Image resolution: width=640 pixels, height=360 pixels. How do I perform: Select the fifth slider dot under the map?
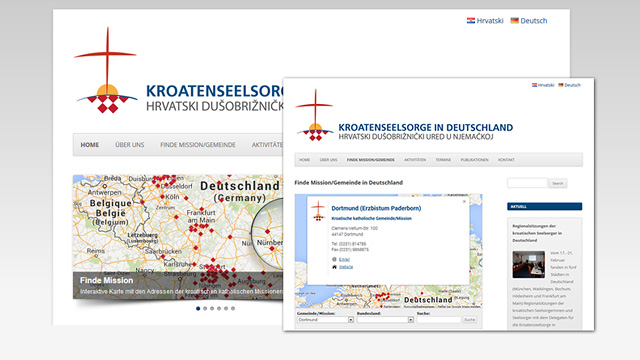click(226, 309)
